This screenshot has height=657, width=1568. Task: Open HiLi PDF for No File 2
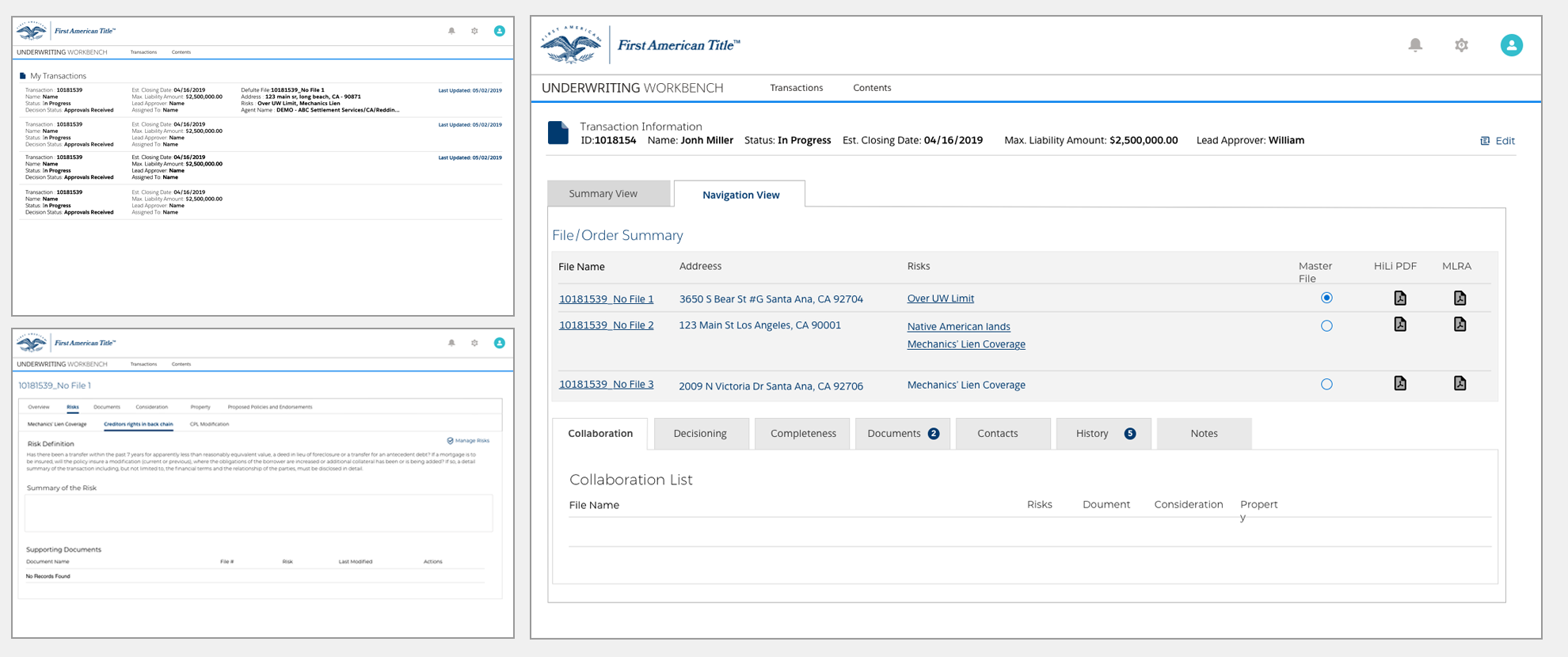[1400, 325]
